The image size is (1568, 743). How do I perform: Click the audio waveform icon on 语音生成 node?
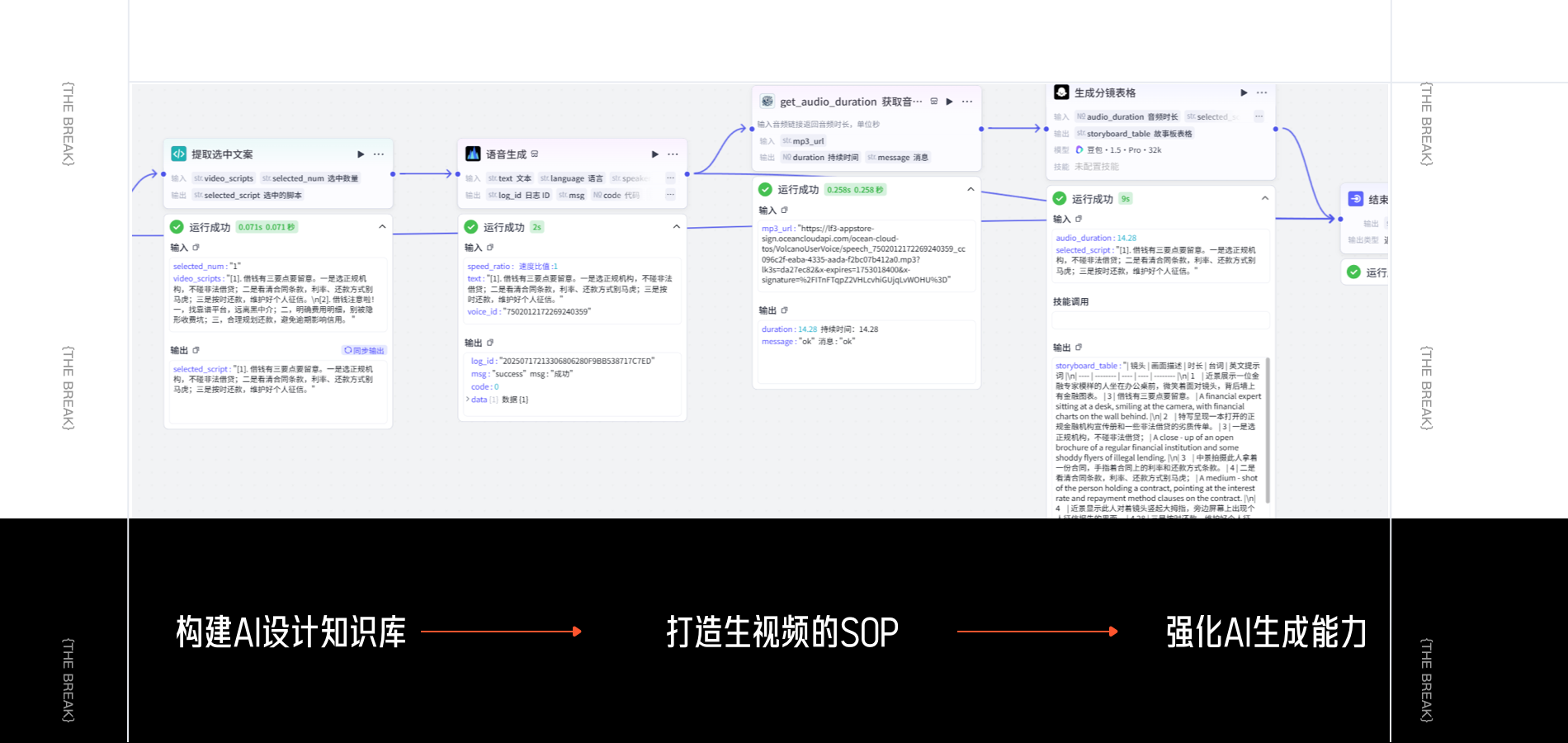[x=472, y=154]
